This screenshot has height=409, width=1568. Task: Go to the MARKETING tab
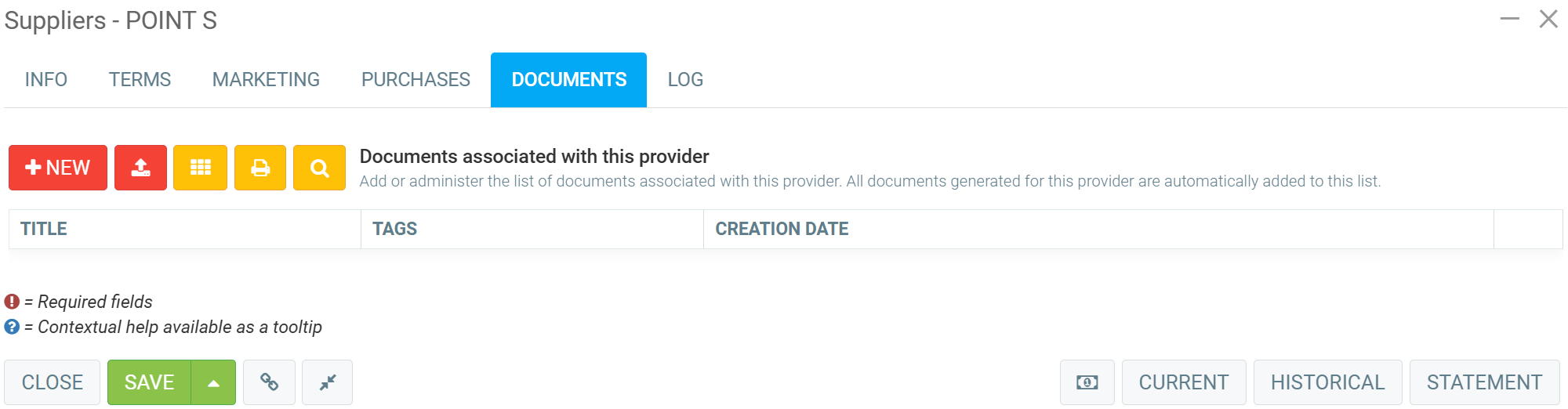pos(266,80)
